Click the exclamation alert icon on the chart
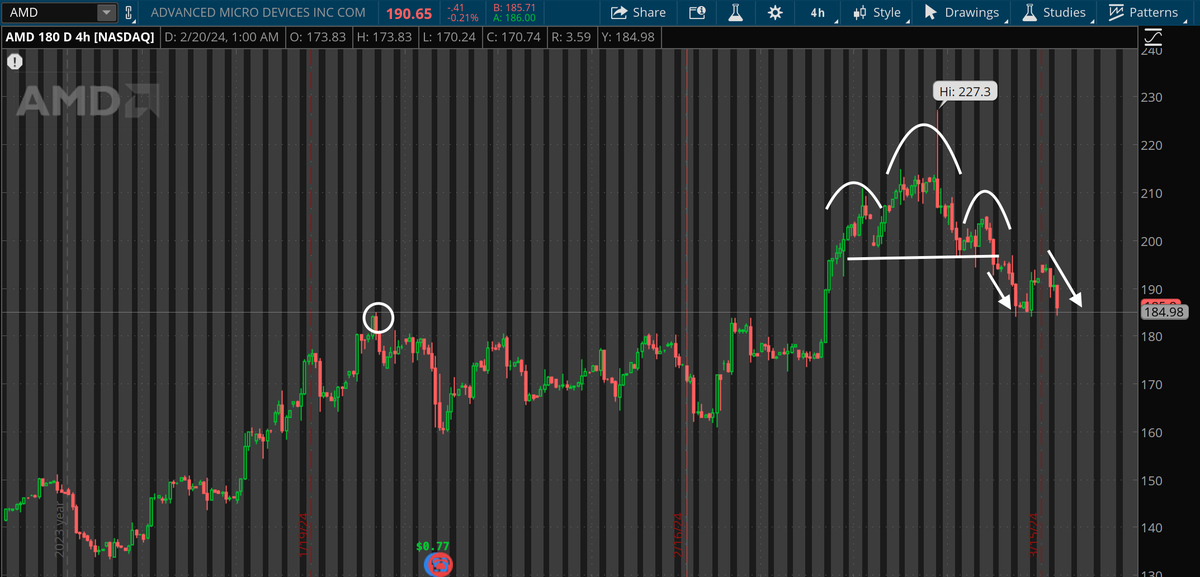1200x577 pixels. [x=15, y=61]
